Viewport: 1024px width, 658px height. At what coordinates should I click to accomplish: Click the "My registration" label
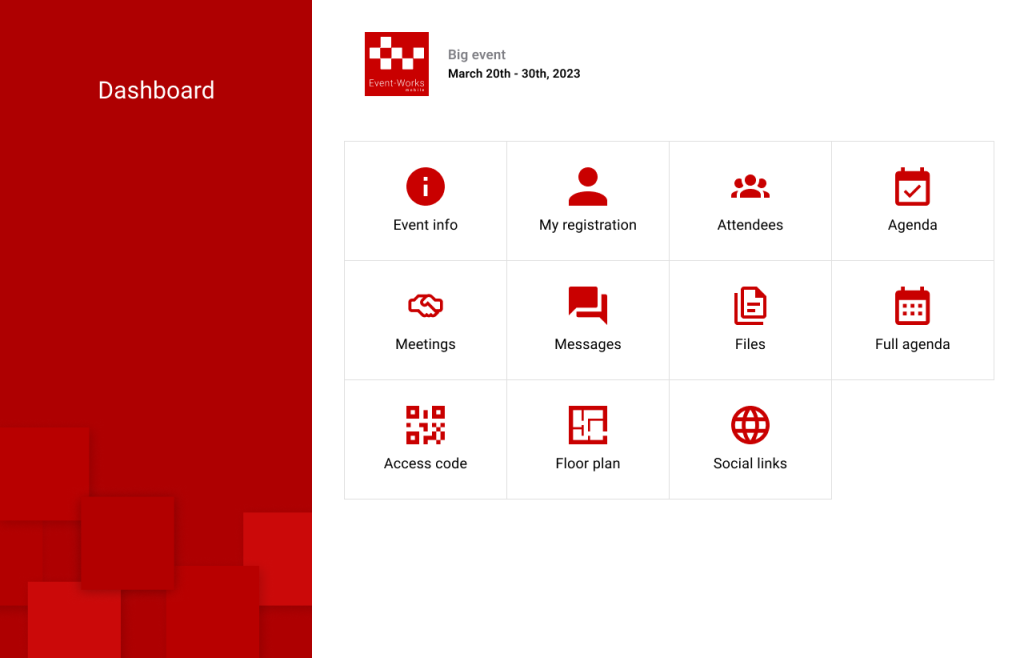pos(588,225)
